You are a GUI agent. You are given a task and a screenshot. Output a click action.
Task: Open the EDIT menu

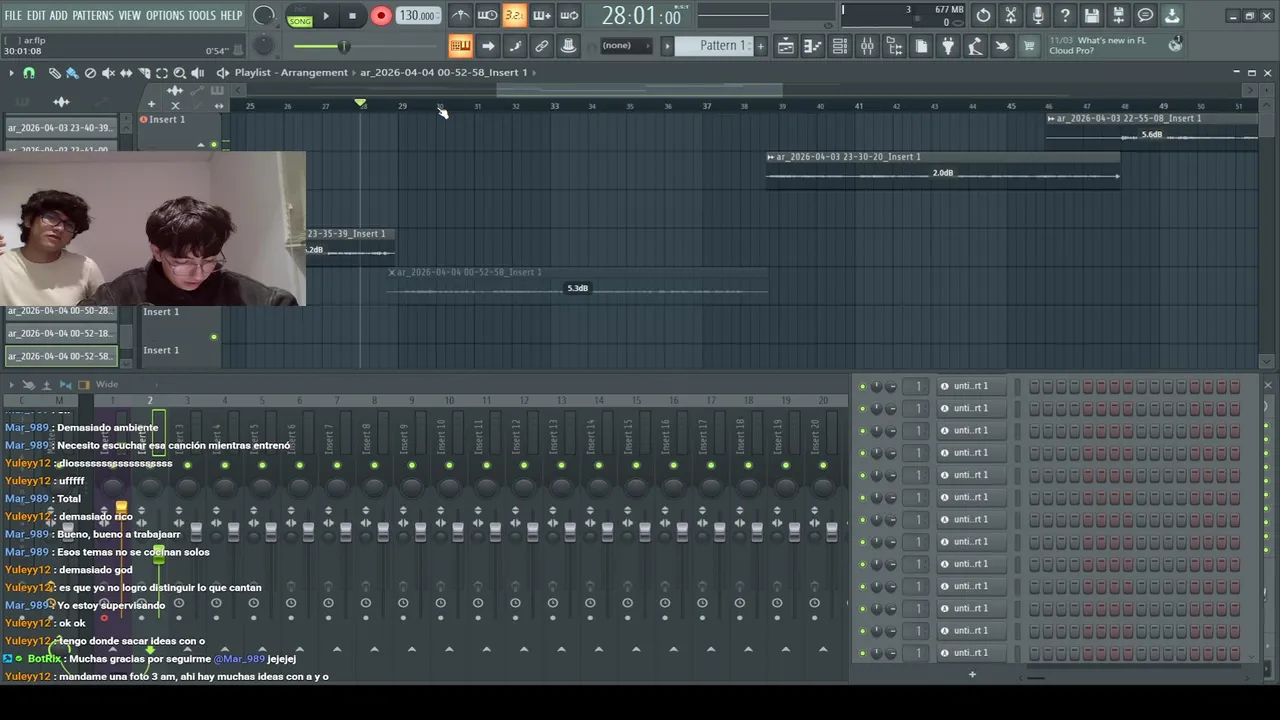coord(36,15)
